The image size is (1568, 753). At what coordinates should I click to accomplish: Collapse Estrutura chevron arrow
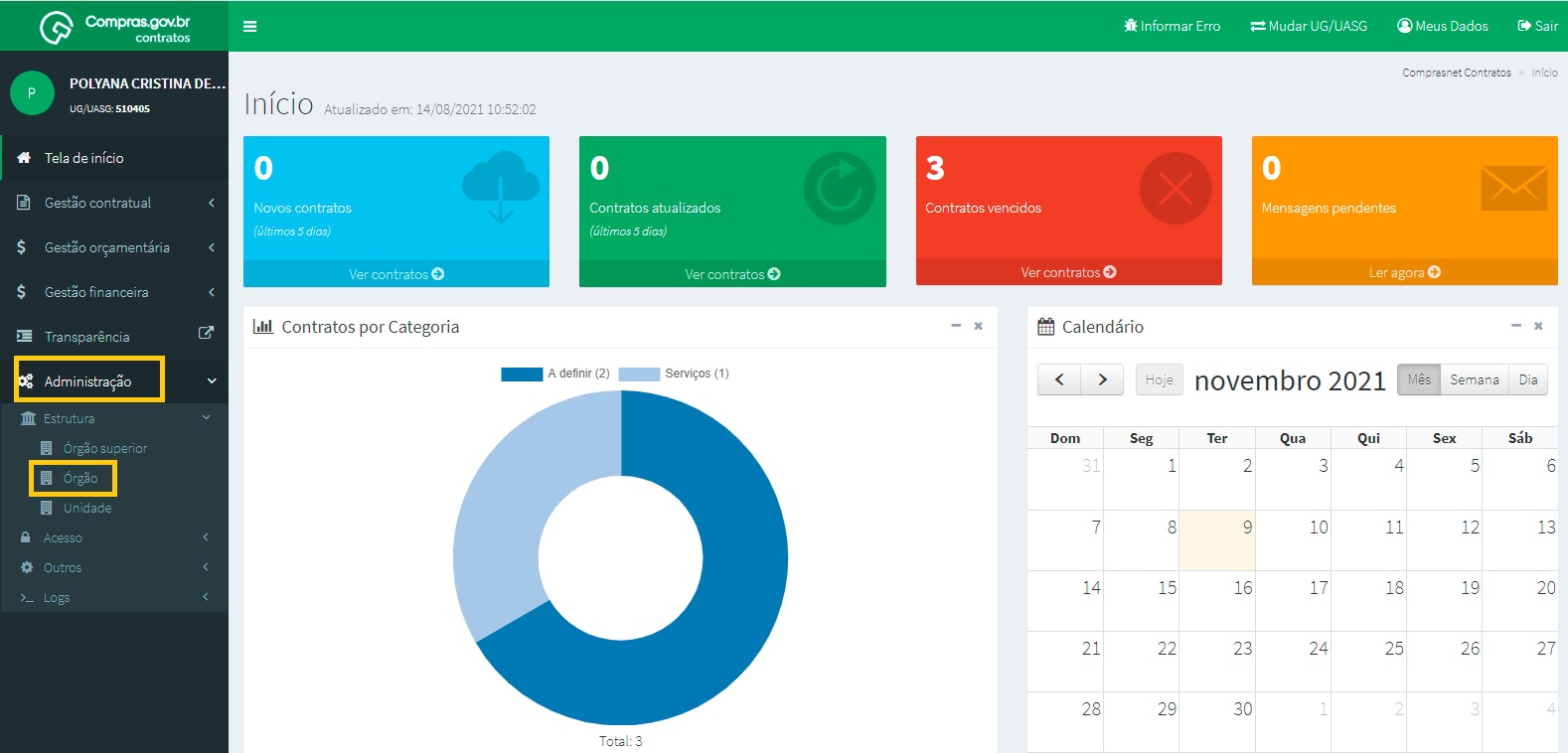pyautogui.click(x=207, y=418)
